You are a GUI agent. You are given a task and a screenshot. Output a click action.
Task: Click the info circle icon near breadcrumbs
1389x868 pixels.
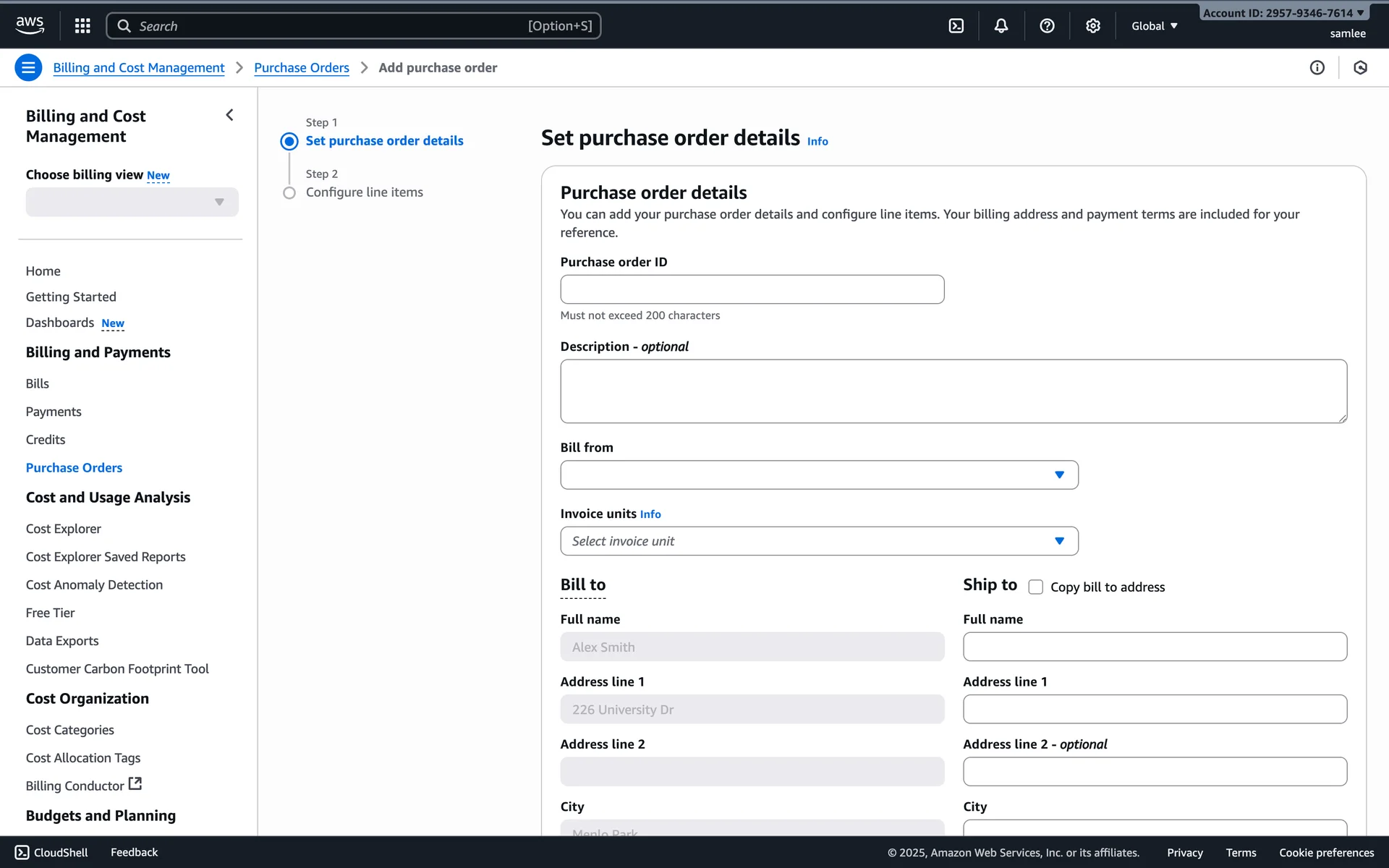[x=1317, y=67]
